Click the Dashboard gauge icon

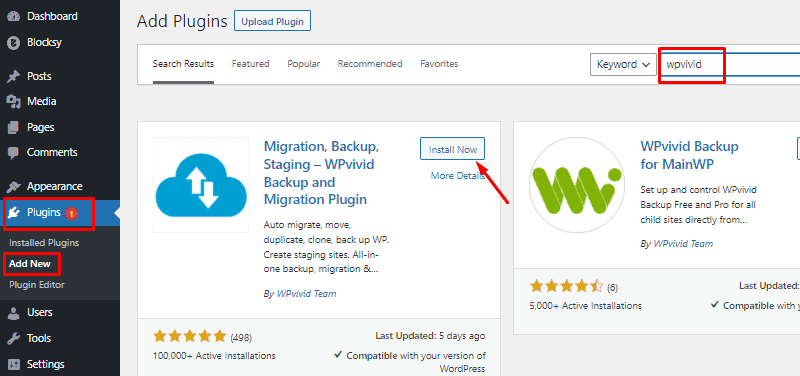pos(13,16)
